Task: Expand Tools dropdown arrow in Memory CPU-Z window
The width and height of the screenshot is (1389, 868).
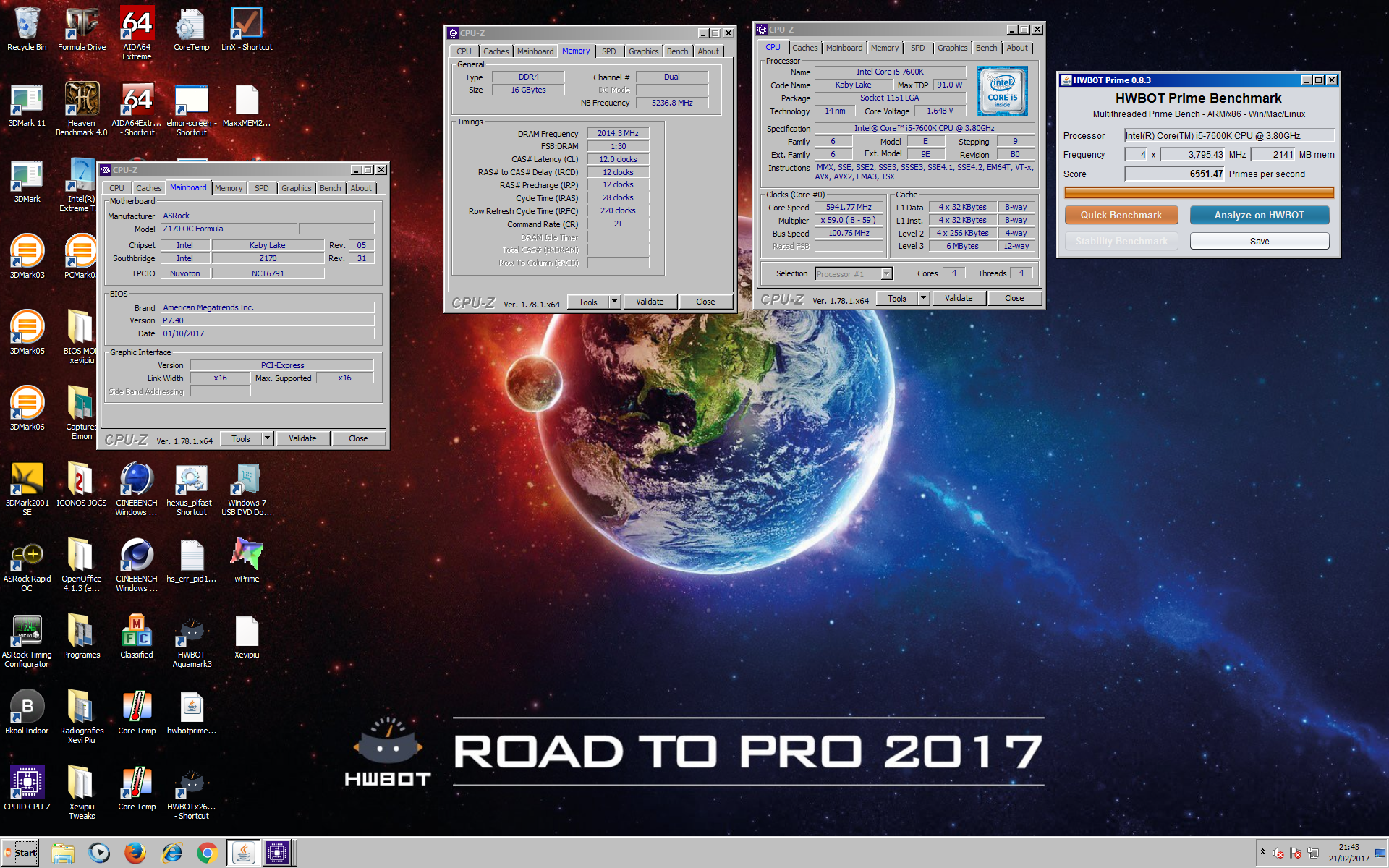Action: pos(614,302)
